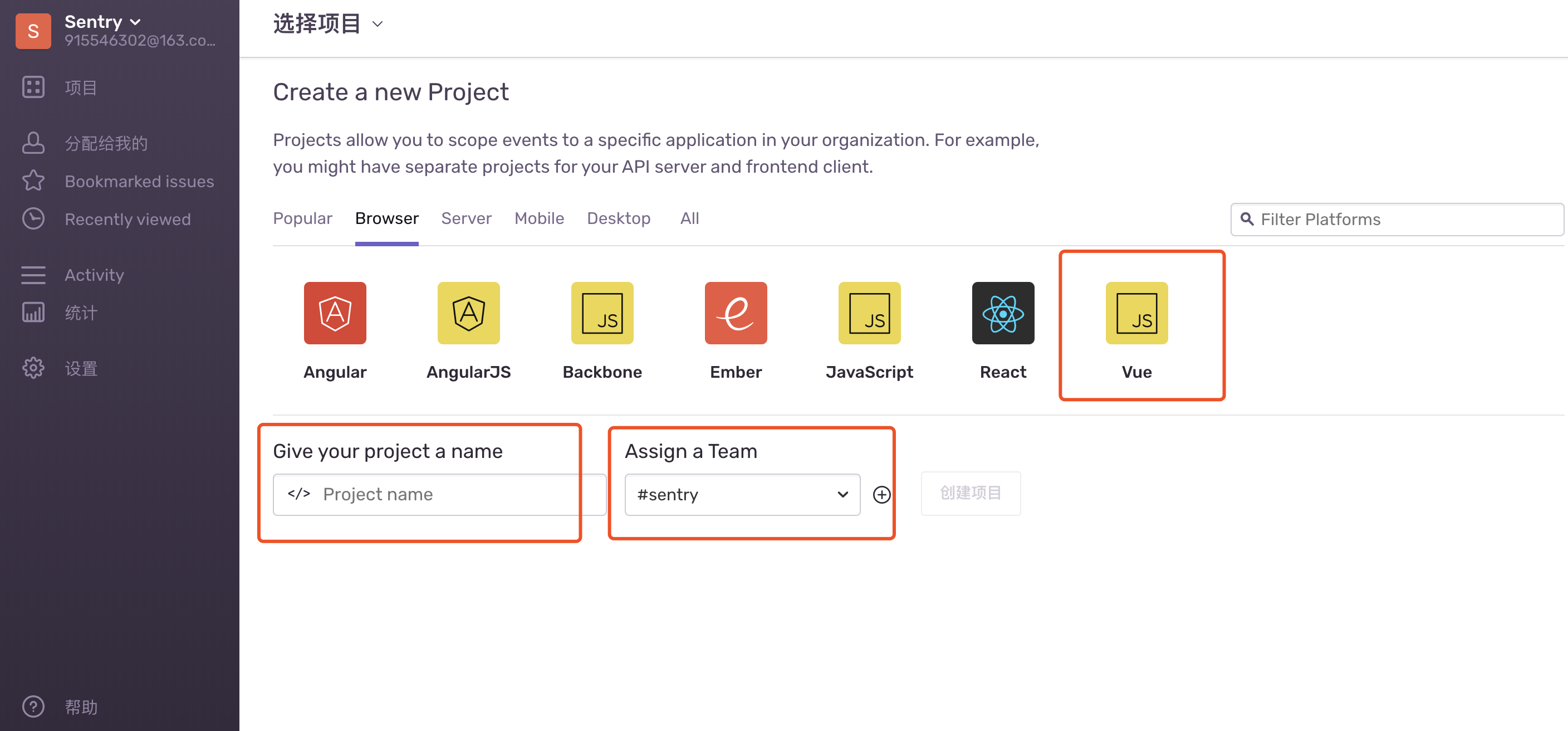Open the #sentry team dropdown
Viewport: 1568px width, 731px height.
point(742,494)
